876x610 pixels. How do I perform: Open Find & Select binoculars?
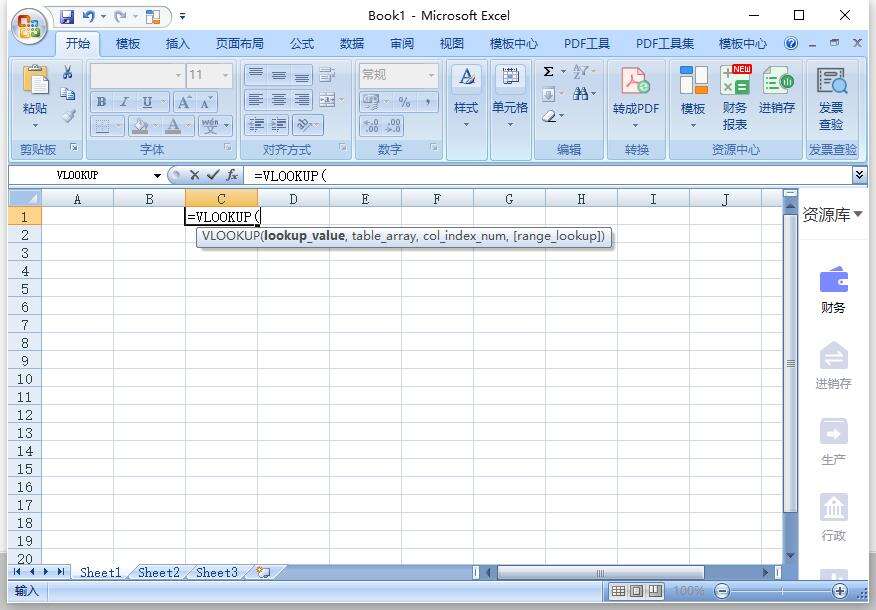[580, 94]
